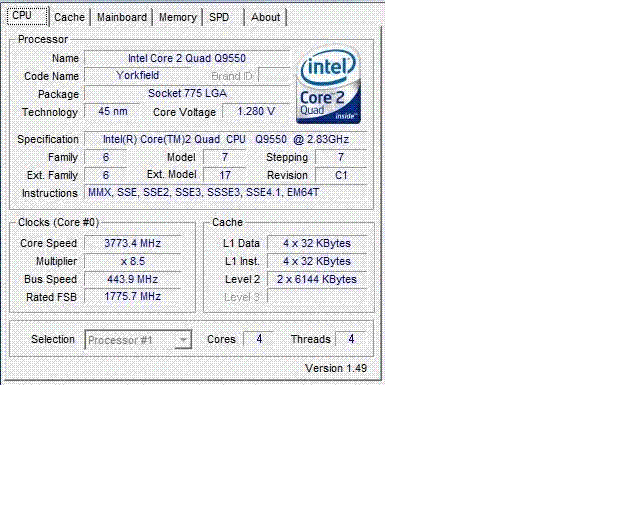Click the Intel Core 2 Quad logo
This screenshot has width=640, height=512.
tap(329, 85)
